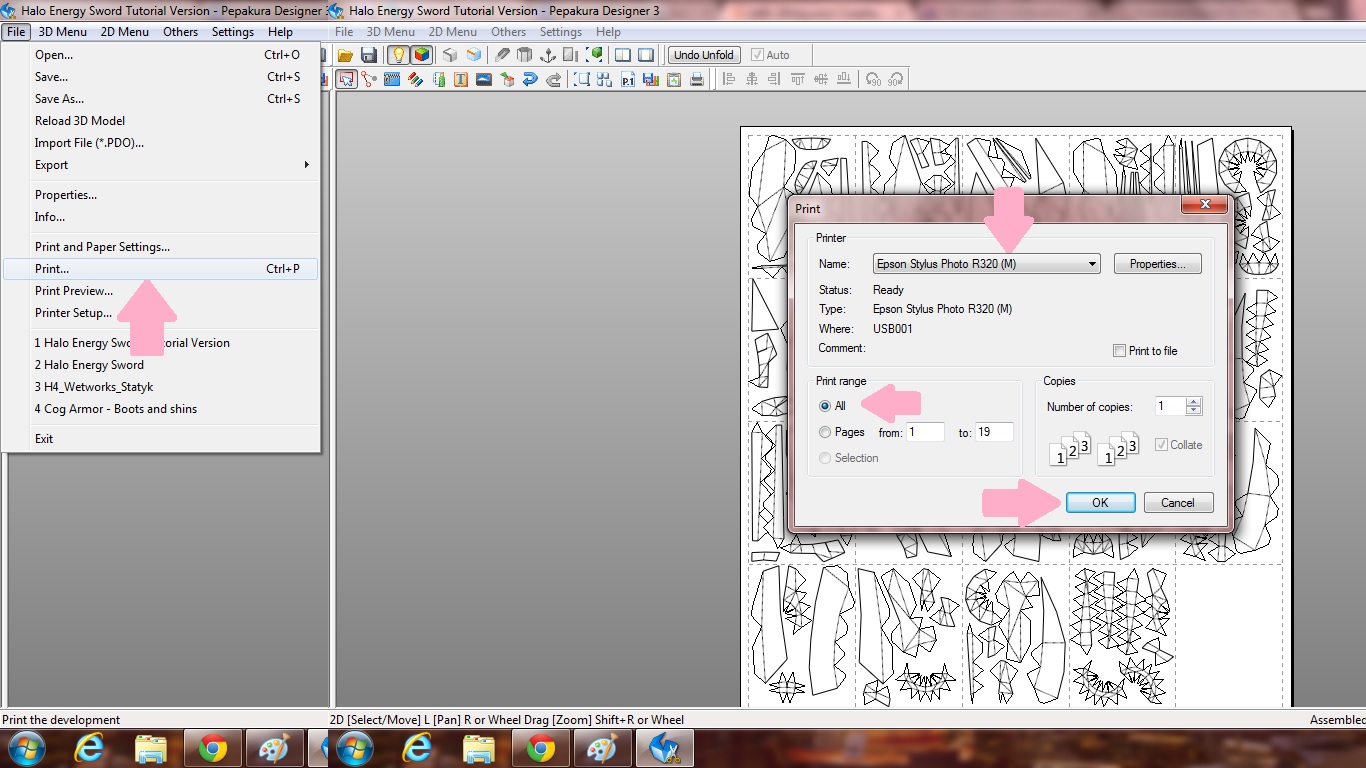Click the grey pencil toolbar icon
Screen dimensions: 1366x768
502,55
